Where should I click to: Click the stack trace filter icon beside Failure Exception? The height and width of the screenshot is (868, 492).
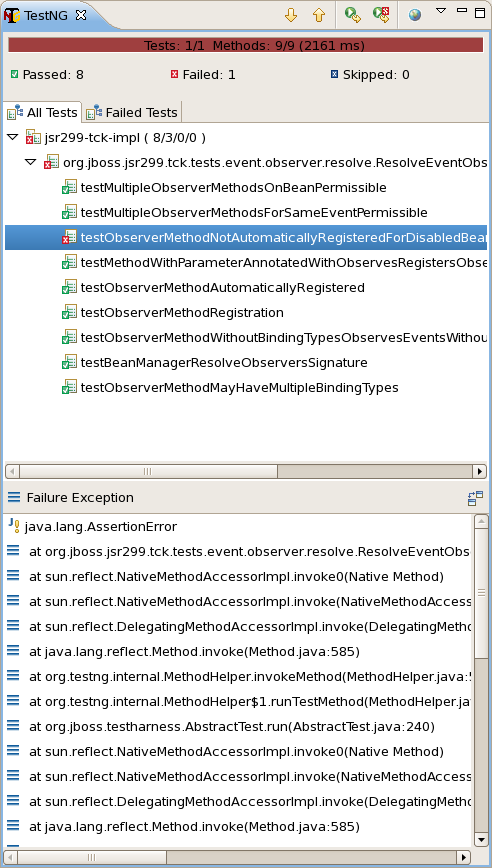475,498
